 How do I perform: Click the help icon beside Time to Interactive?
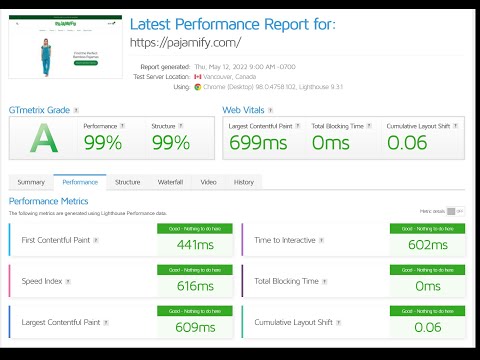click(x=321, y=240)
